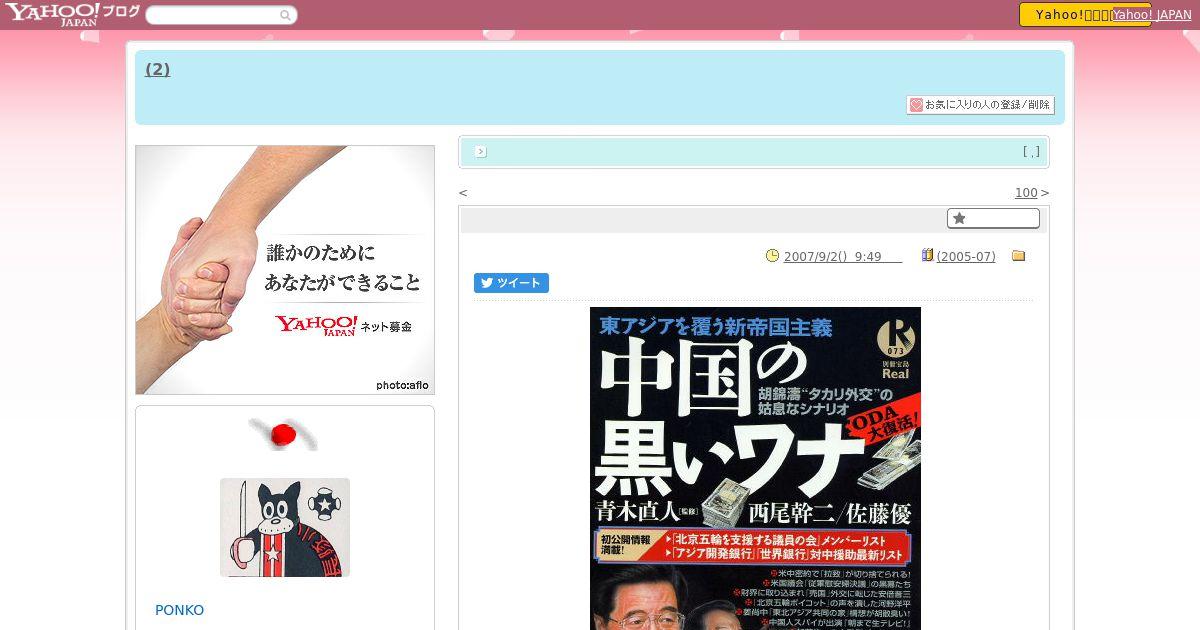Open the 100 next-post link
Image resolution: width=1200 pixels, height=630 pixels.
tap(1026, 193)
